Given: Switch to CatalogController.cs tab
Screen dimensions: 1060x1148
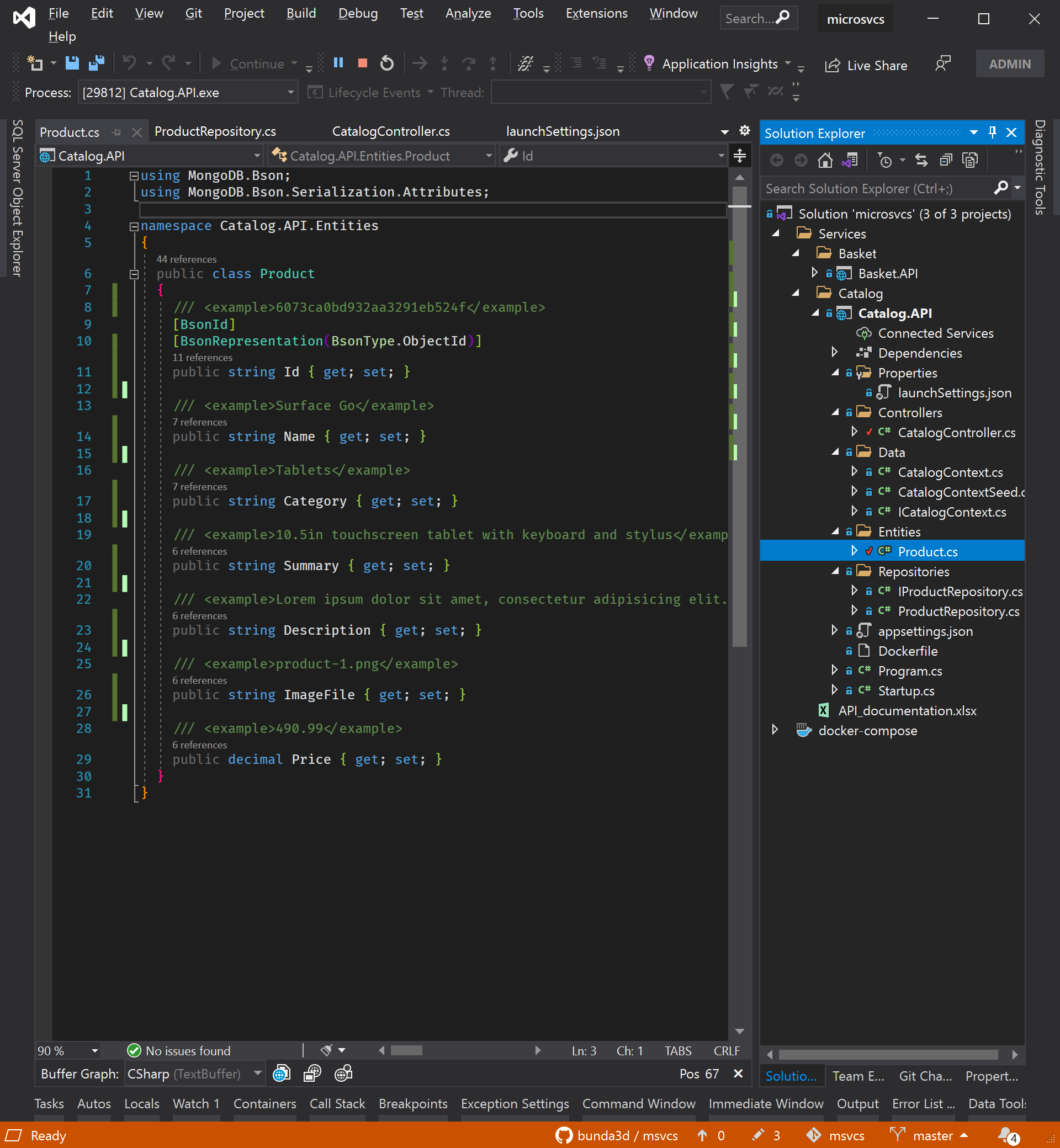Looking at the screenshot, I should tap(391, 131).
